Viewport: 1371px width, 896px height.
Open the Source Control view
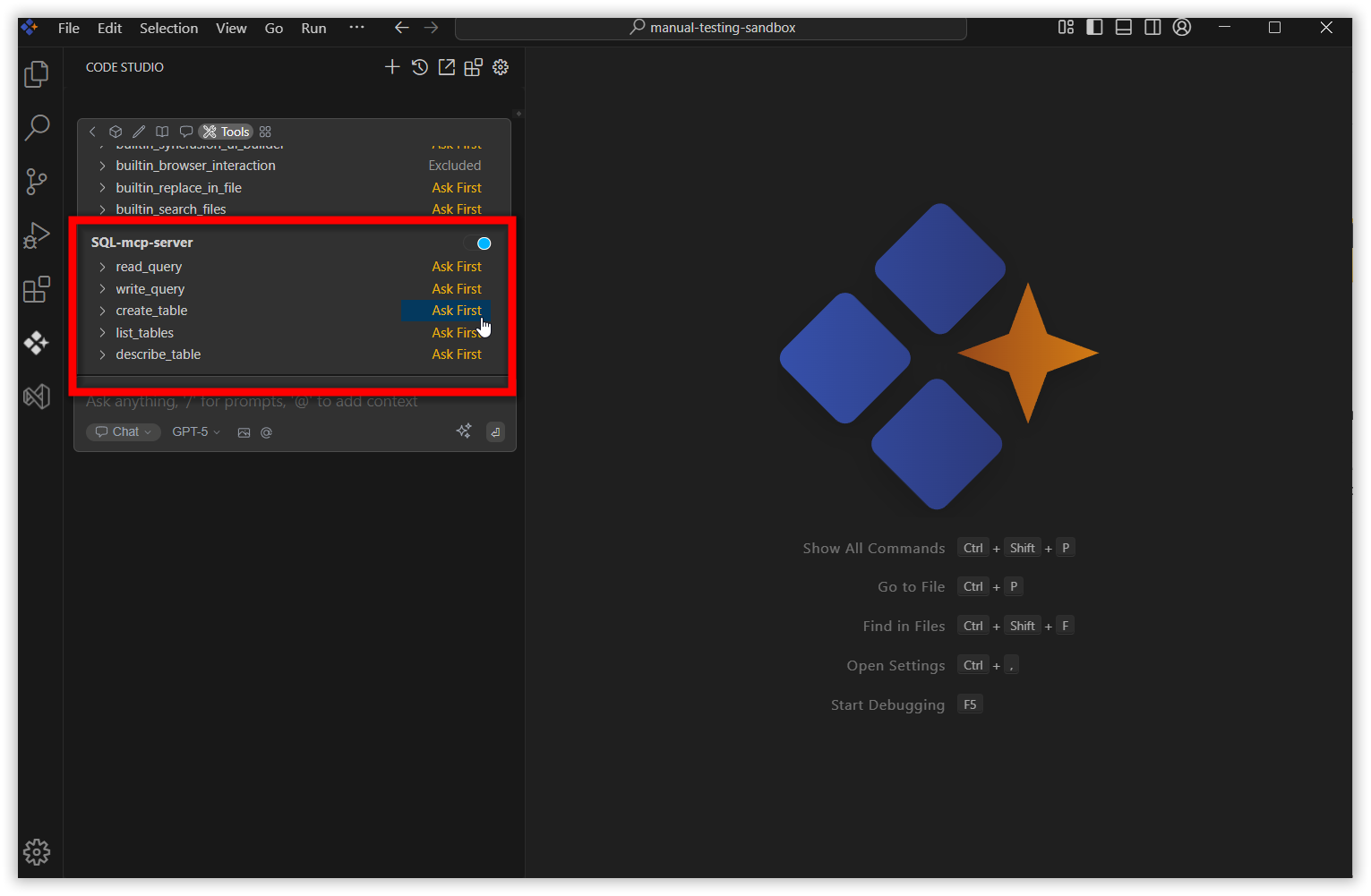click(37, 182)
